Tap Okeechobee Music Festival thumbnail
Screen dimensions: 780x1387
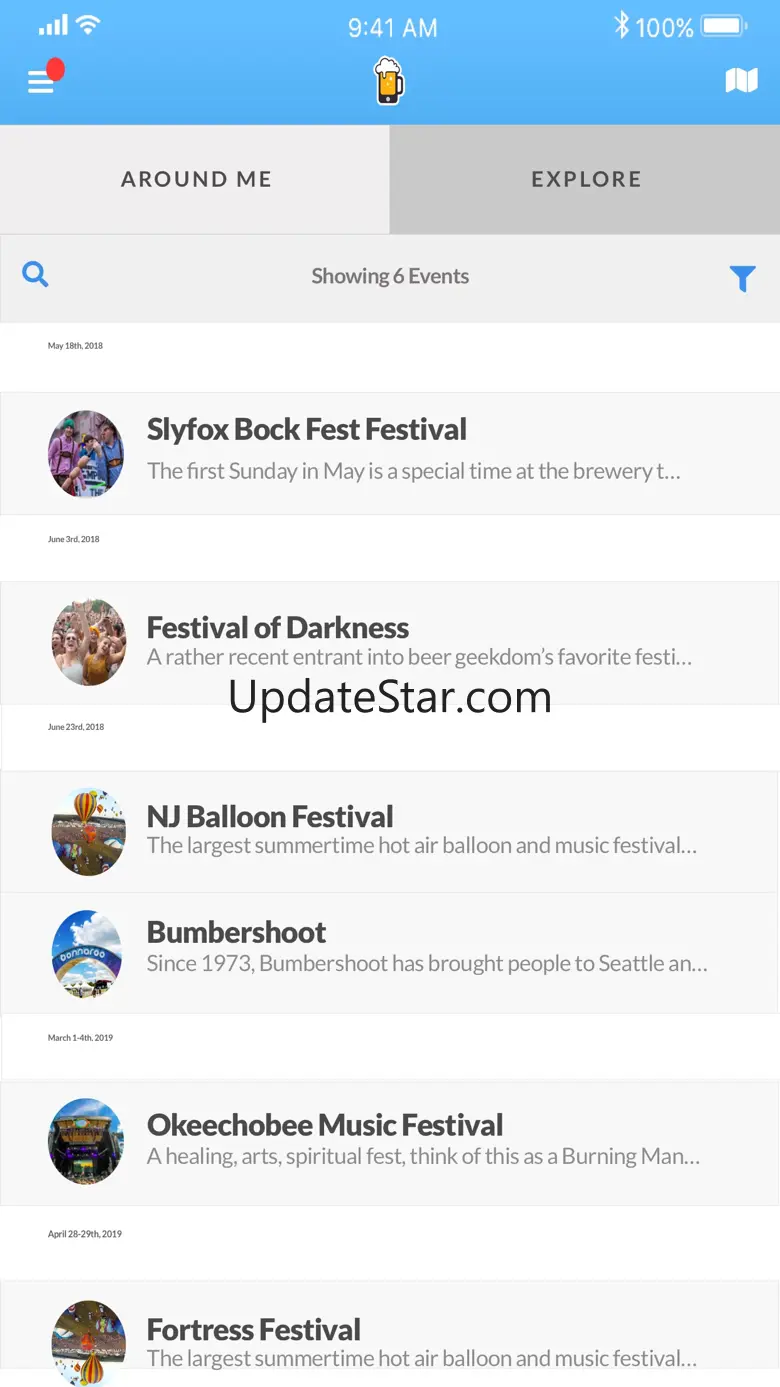pos(86,1142)
